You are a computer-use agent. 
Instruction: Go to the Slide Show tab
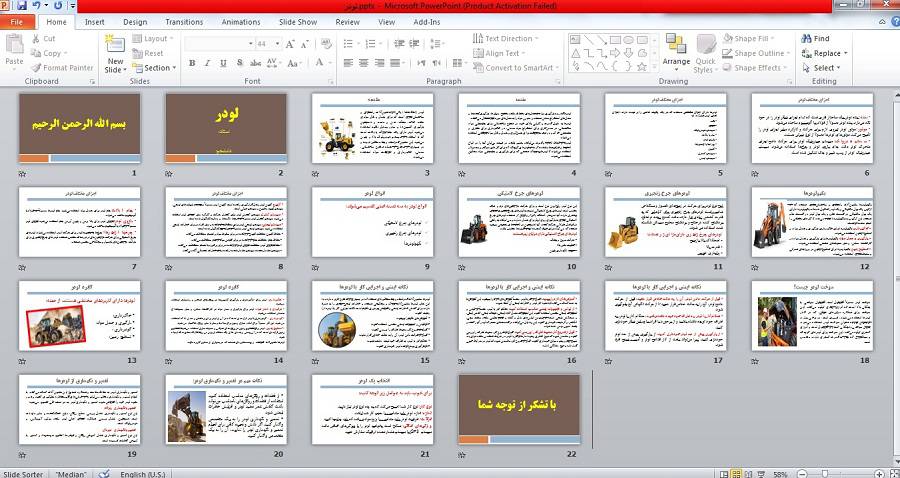tap(298, 22)
